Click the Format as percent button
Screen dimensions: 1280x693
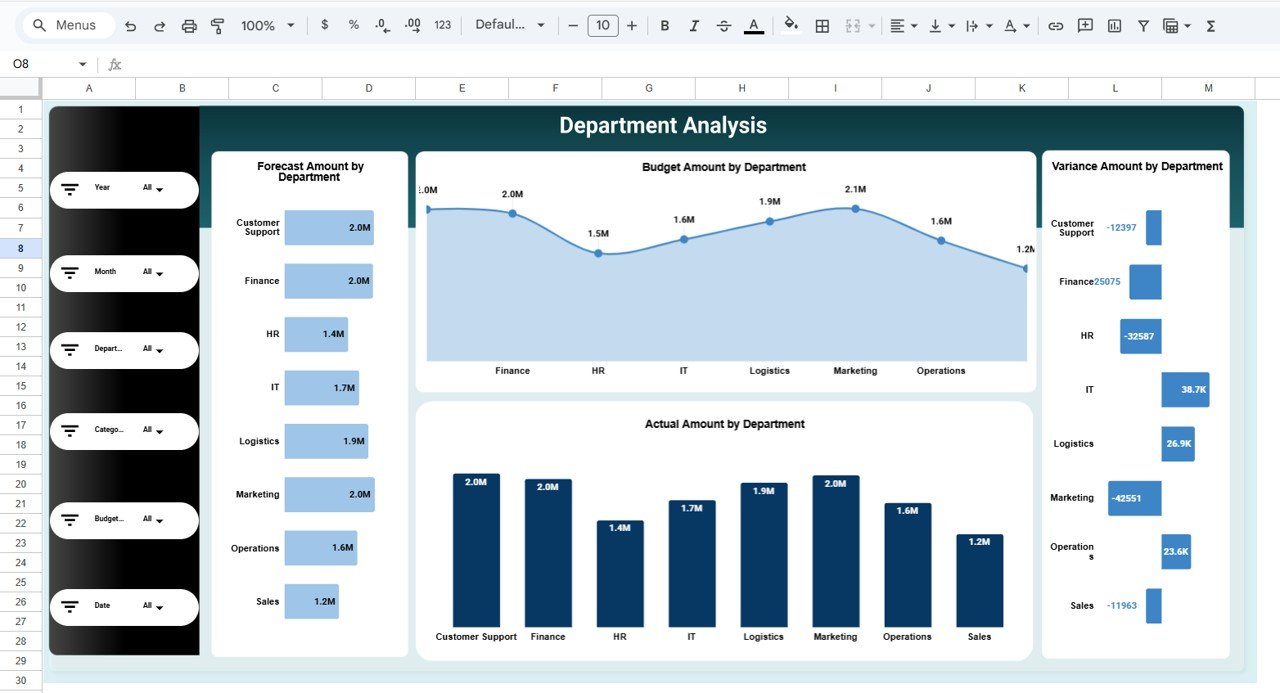(x=353, y=26)
